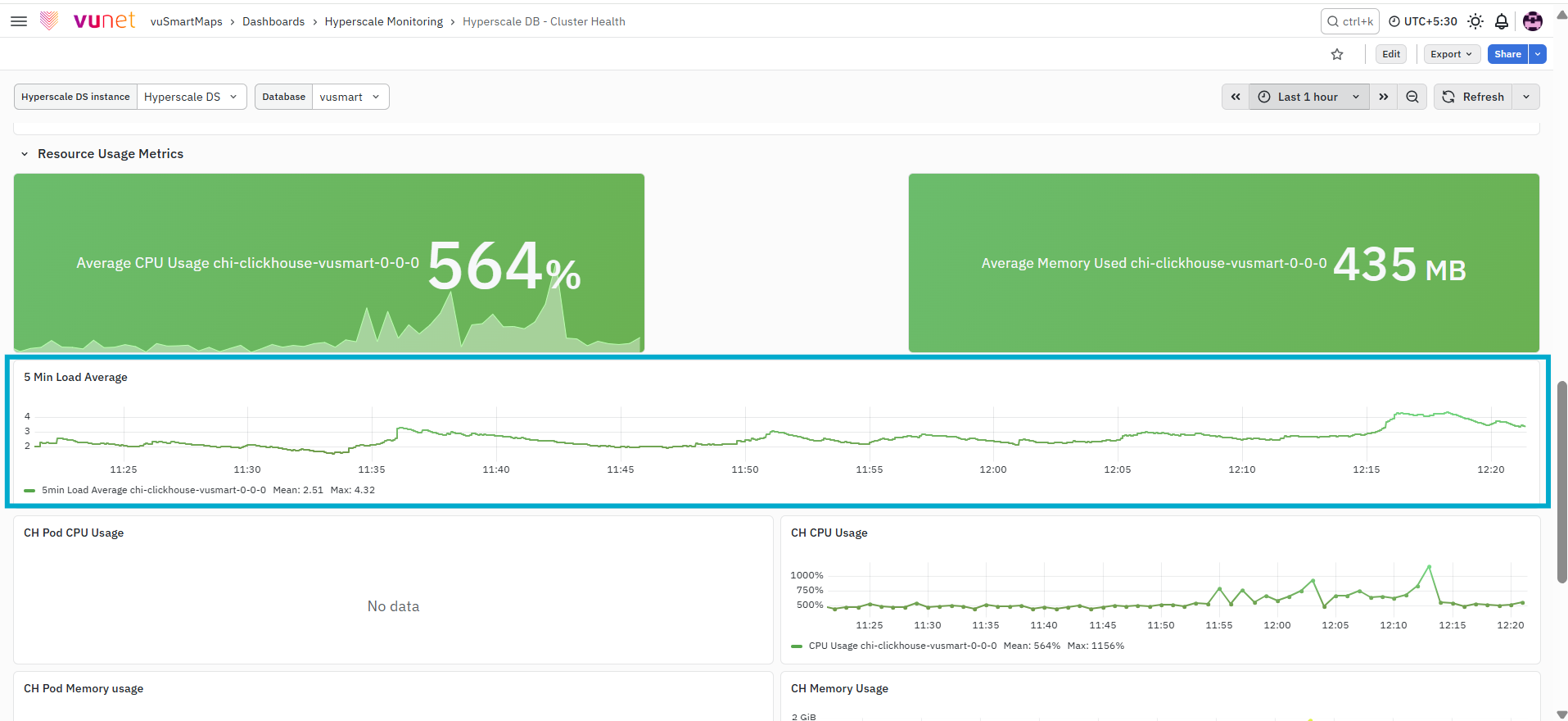Toggle the light/dark theme sun icon

click(x=1475, y=21)
